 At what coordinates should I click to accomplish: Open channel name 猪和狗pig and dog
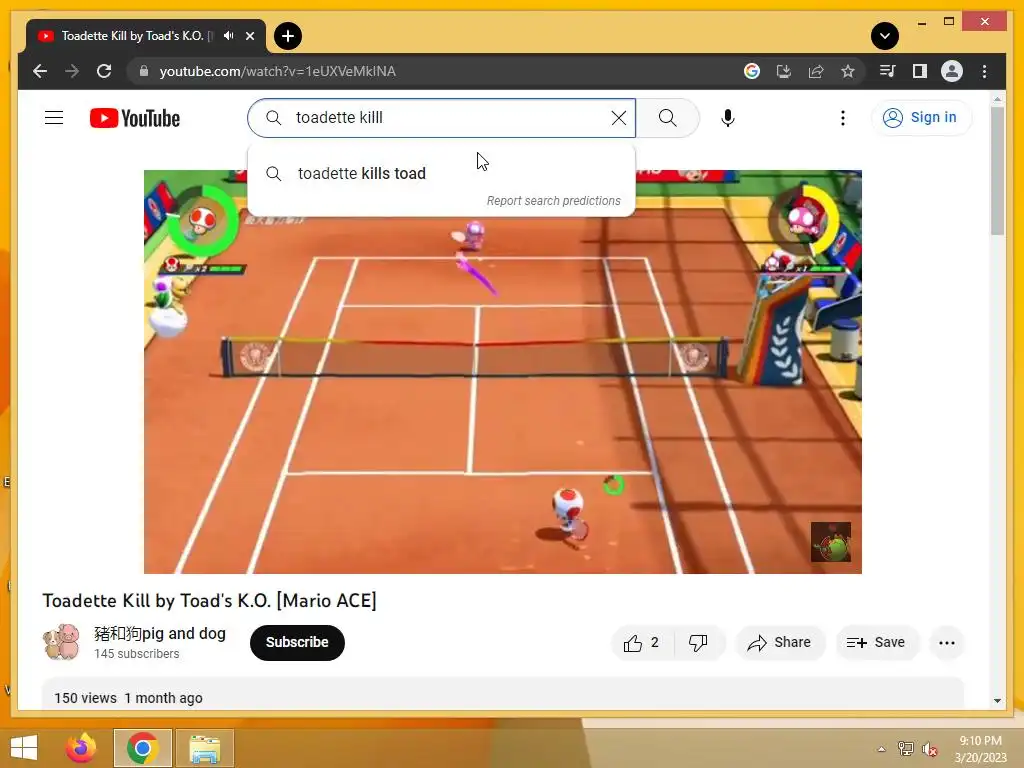point(159,633)
